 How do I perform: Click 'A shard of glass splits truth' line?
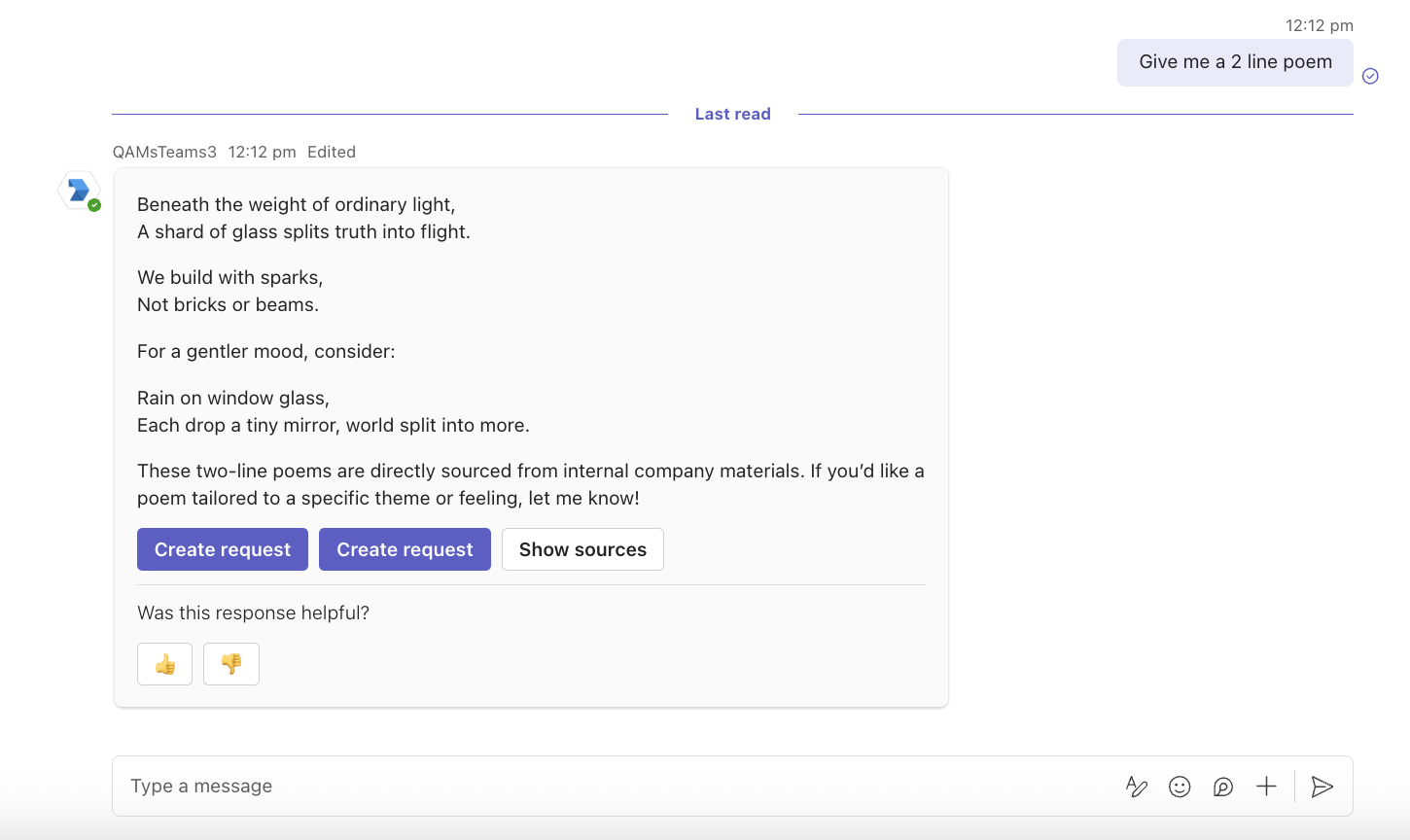coord(303,231)
